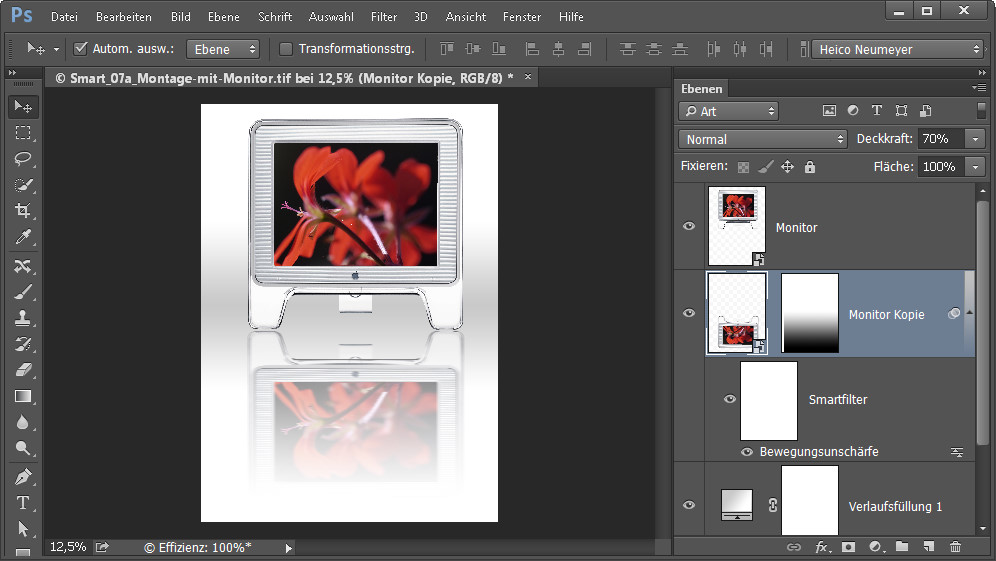Hide the Smartfilter effects
Screen dimensions: 996x561
[729, 399]
